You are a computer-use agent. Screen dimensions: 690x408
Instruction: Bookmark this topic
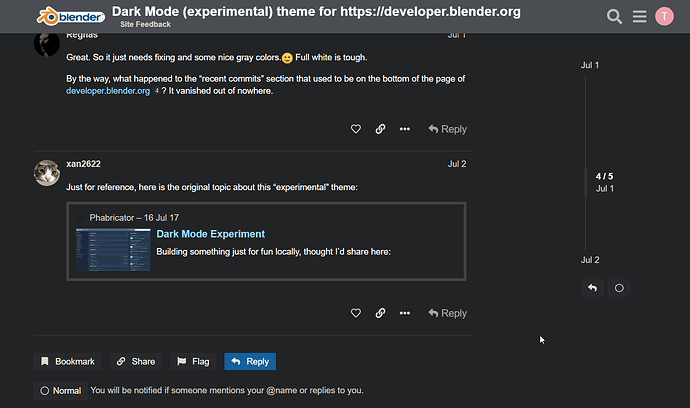coord(67,361)
